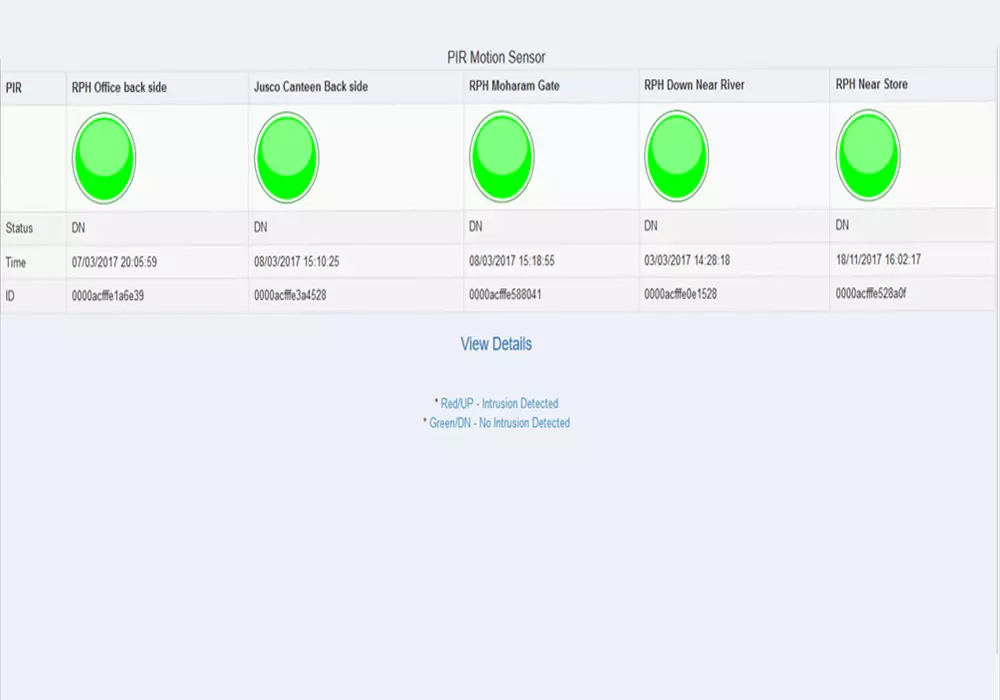Select the RPH Down Near River column header

click(x=694, y=84)
